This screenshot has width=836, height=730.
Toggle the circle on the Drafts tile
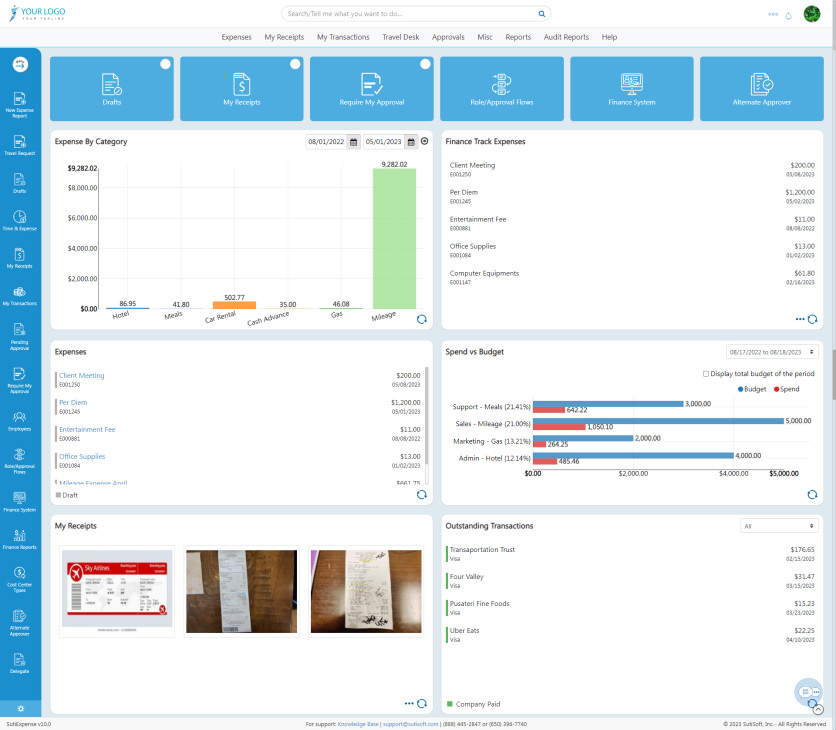pos(165,64)
